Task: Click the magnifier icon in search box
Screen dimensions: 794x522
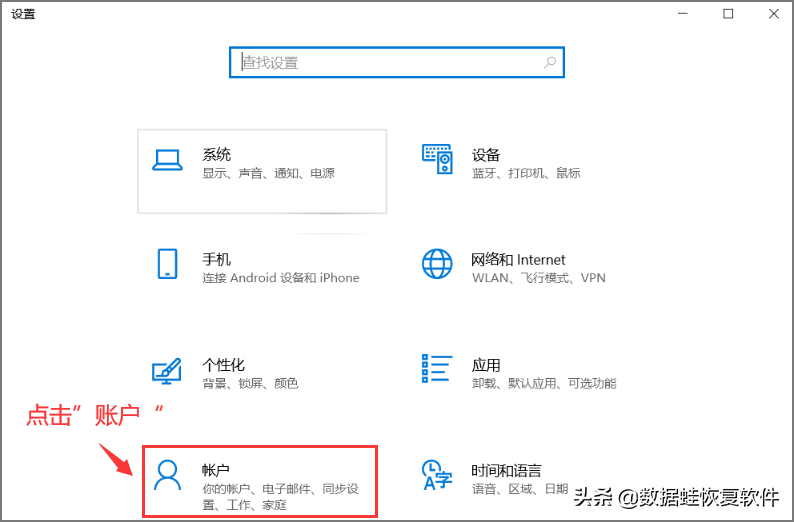Action: 549,63
